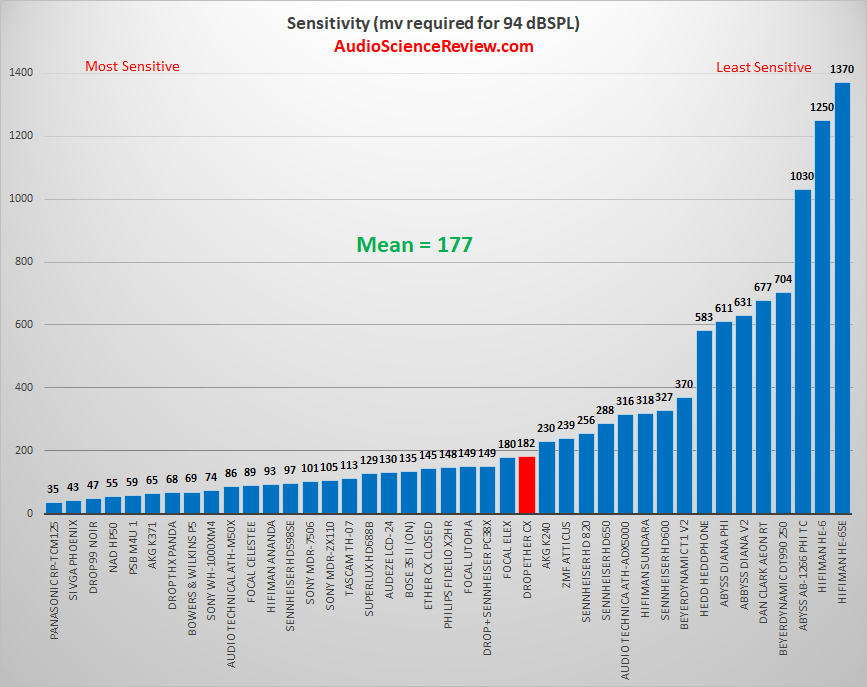Click the PANASONIC RP-TCM125 bar
The width and height of the screenshot is (867, 687).
[x=54, y=508]
